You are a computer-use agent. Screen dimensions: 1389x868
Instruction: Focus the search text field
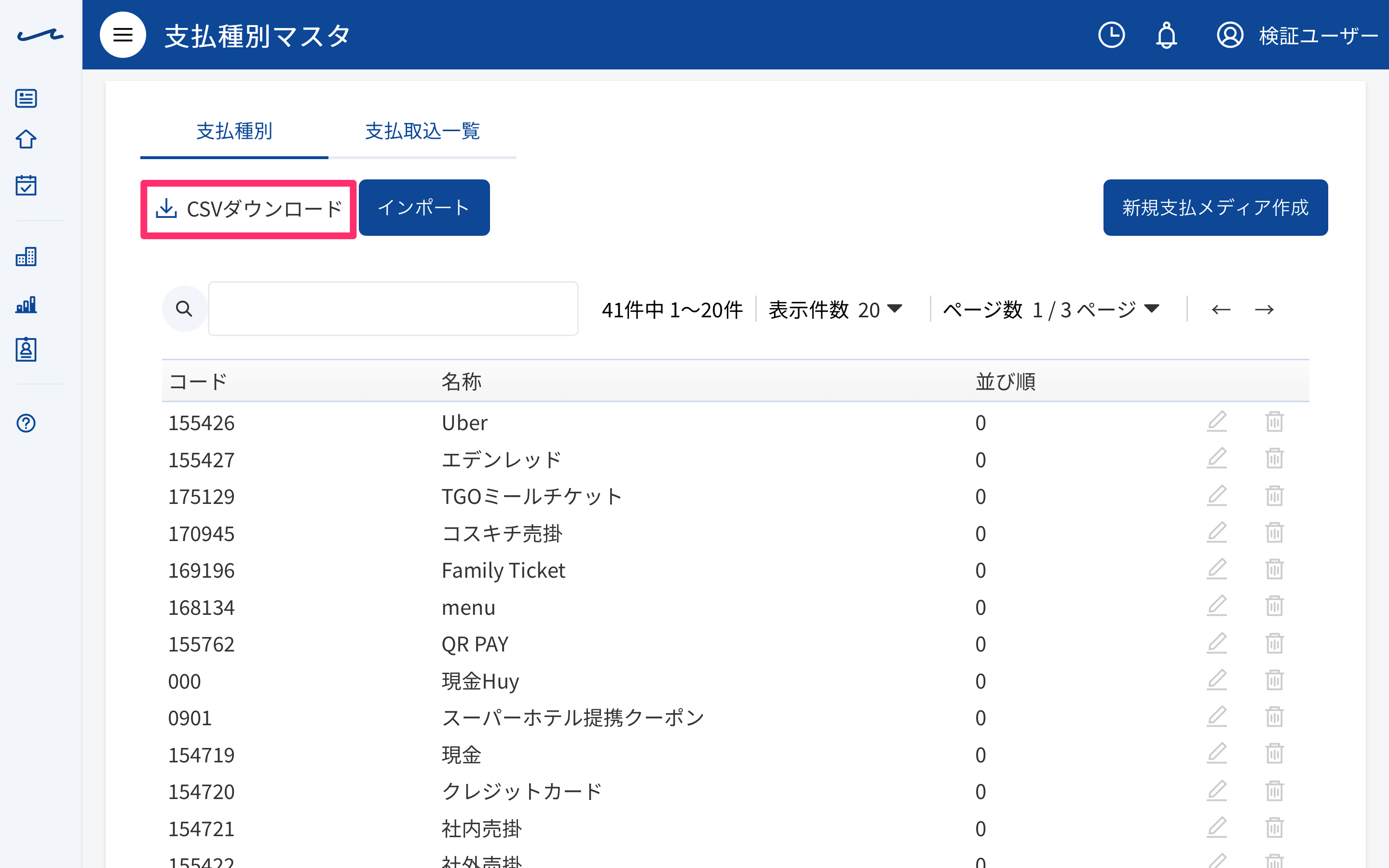tap(393, 309)
